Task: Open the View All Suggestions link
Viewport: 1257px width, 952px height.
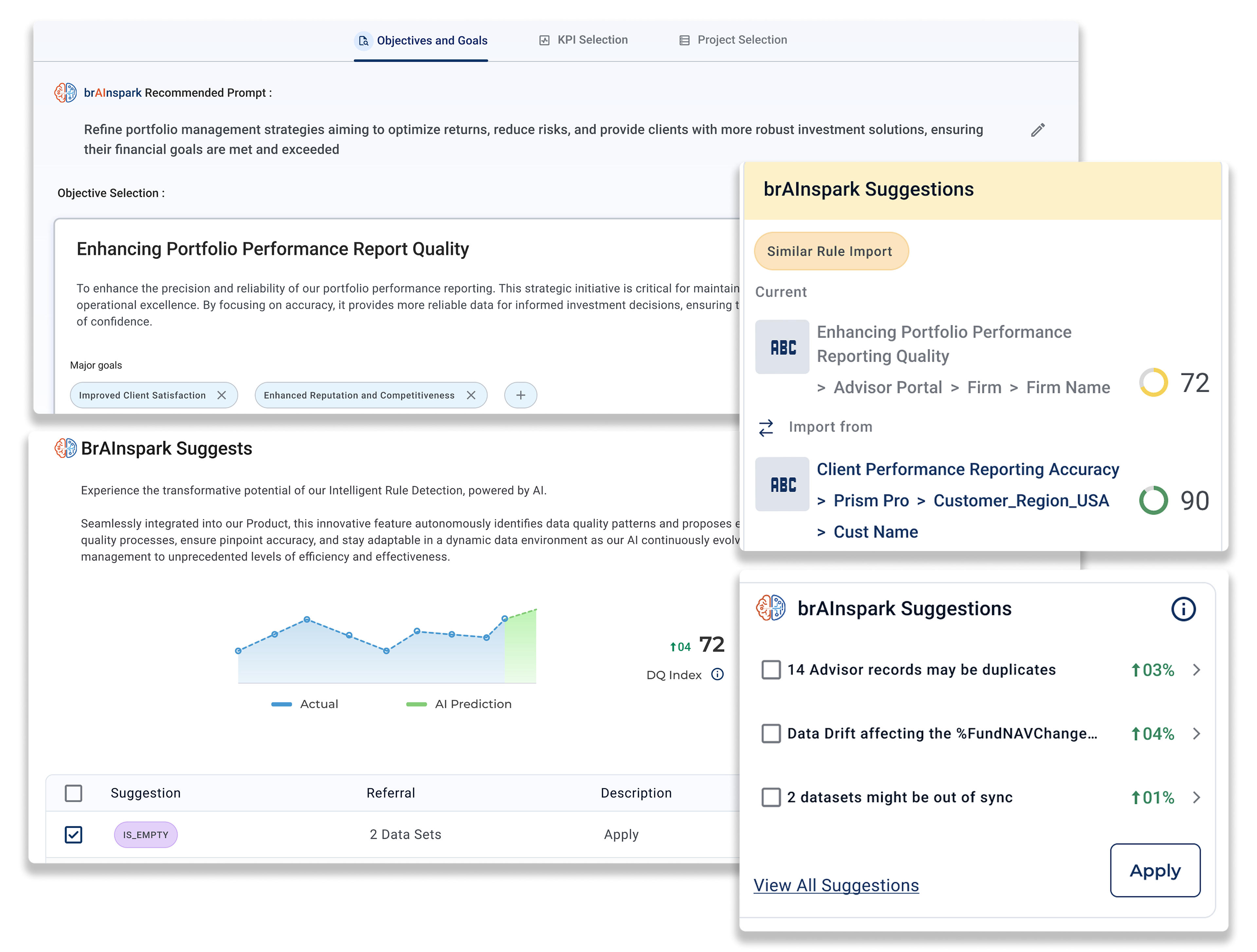Action: (836, 885)
